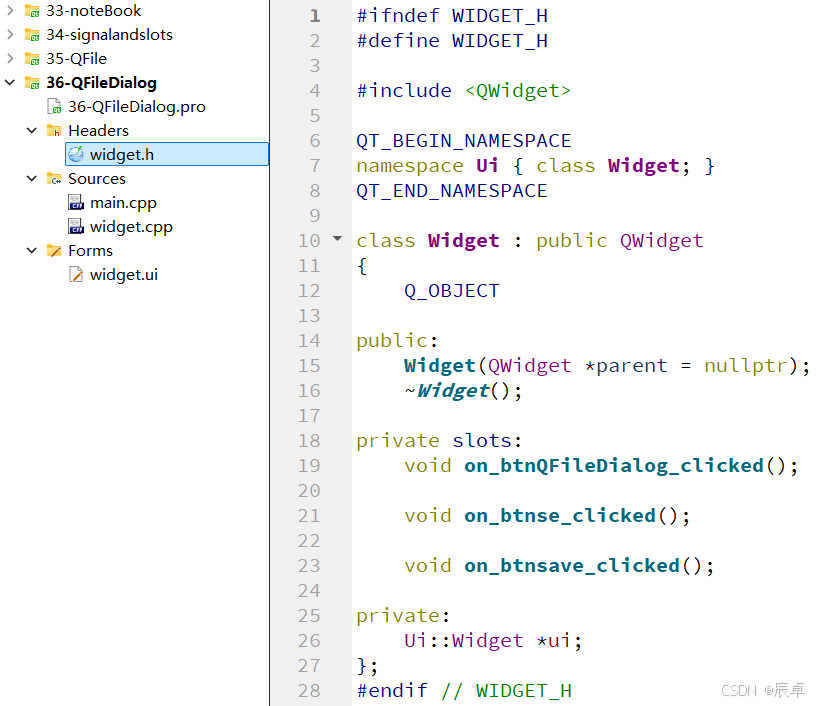Click <QWidget> in the include line

coord(518,91)
